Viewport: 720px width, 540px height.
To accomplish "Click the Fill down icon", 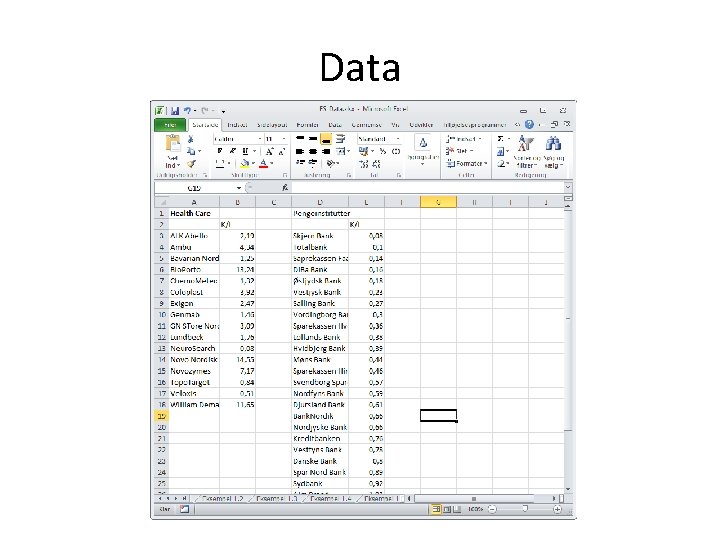I will click(501, 151).
